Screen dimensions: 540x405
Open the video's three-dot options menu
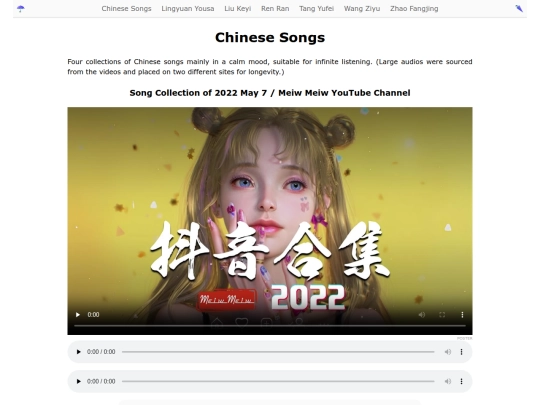click(x=462, y=314)
